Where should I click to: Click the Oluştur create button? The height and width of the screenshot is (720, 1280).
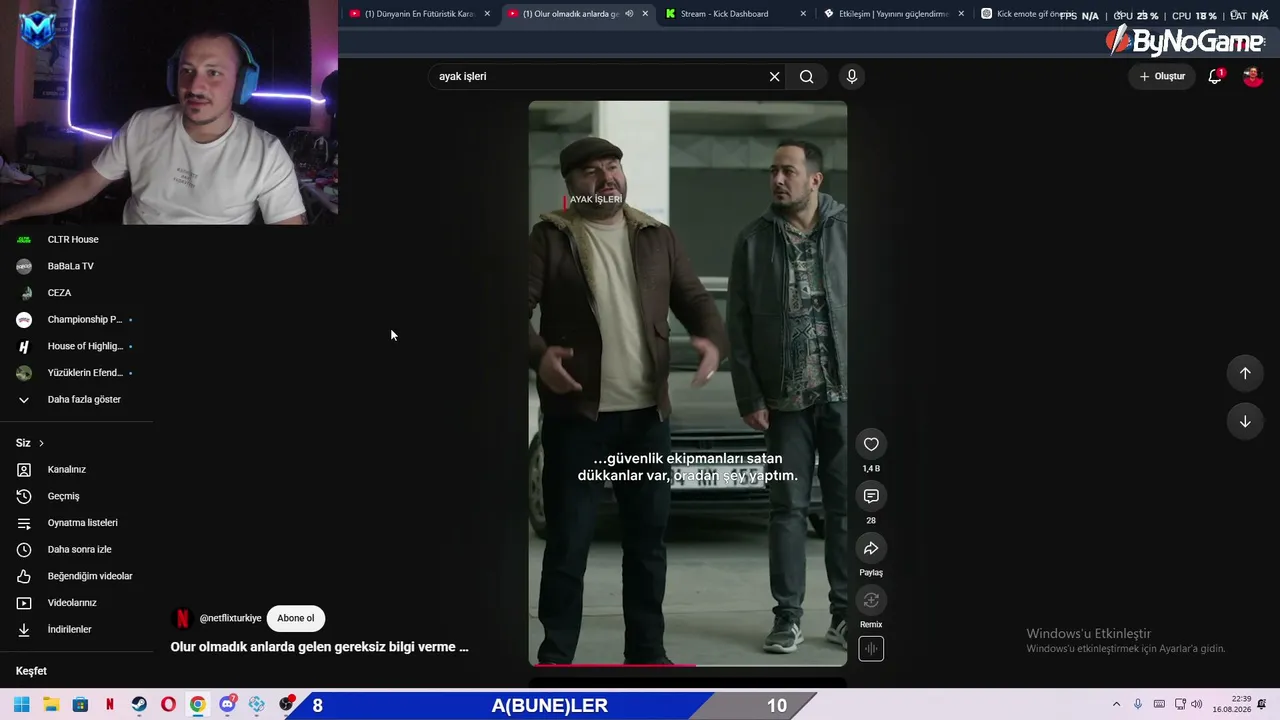(x=1162, y=77)
